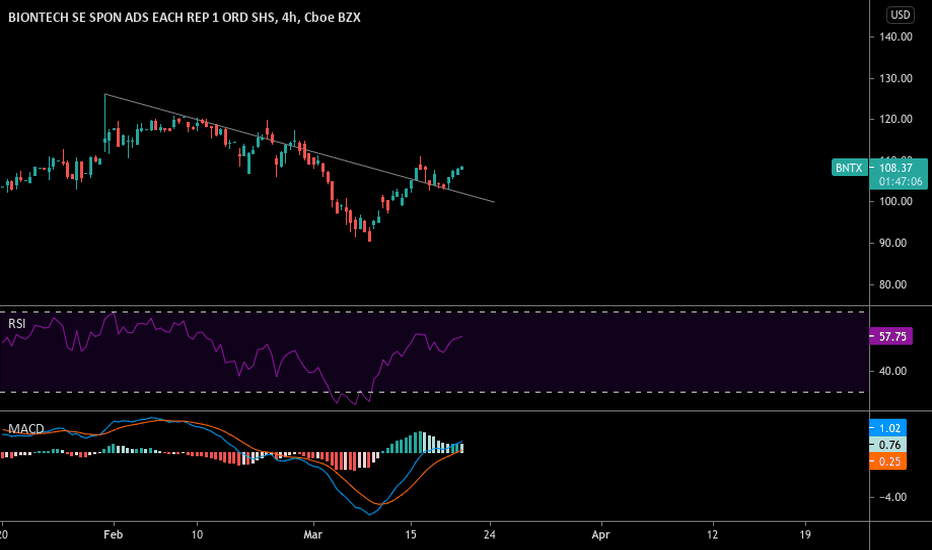Click the MACD histogram 0.76 tag
Screen dimensions: 932x550
(x=889, y=445)
